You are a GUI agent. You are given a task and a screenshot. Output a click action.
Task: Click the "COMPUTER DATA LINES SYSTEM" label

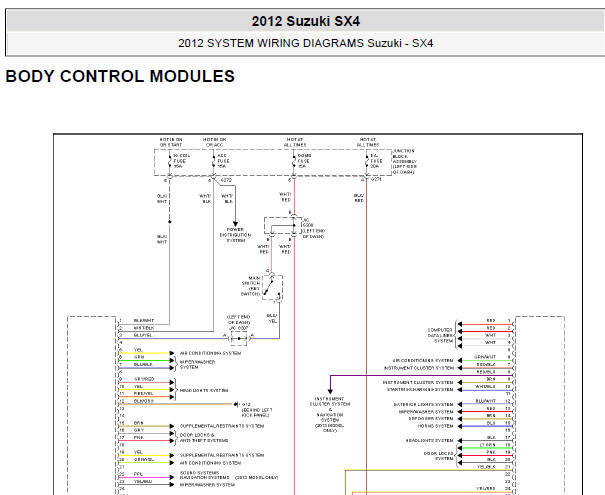440,336
